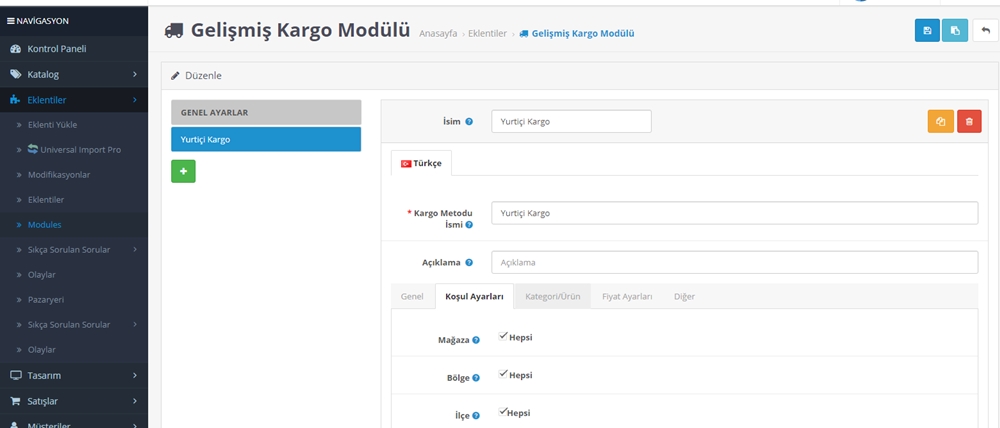The height and width of the screenshot is (428, 1000).
Task: Open Pazaryeri in the sidebar
Action: click(x=45, y=300)
